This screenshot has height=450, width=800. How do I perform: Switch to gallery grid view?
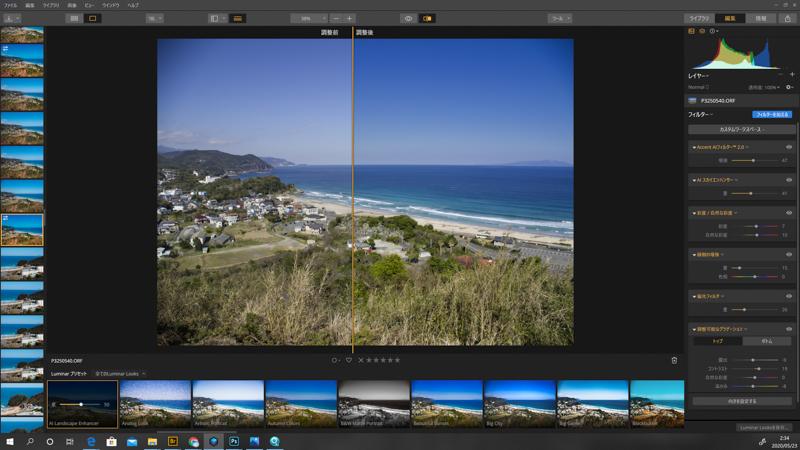pos(74,18)
